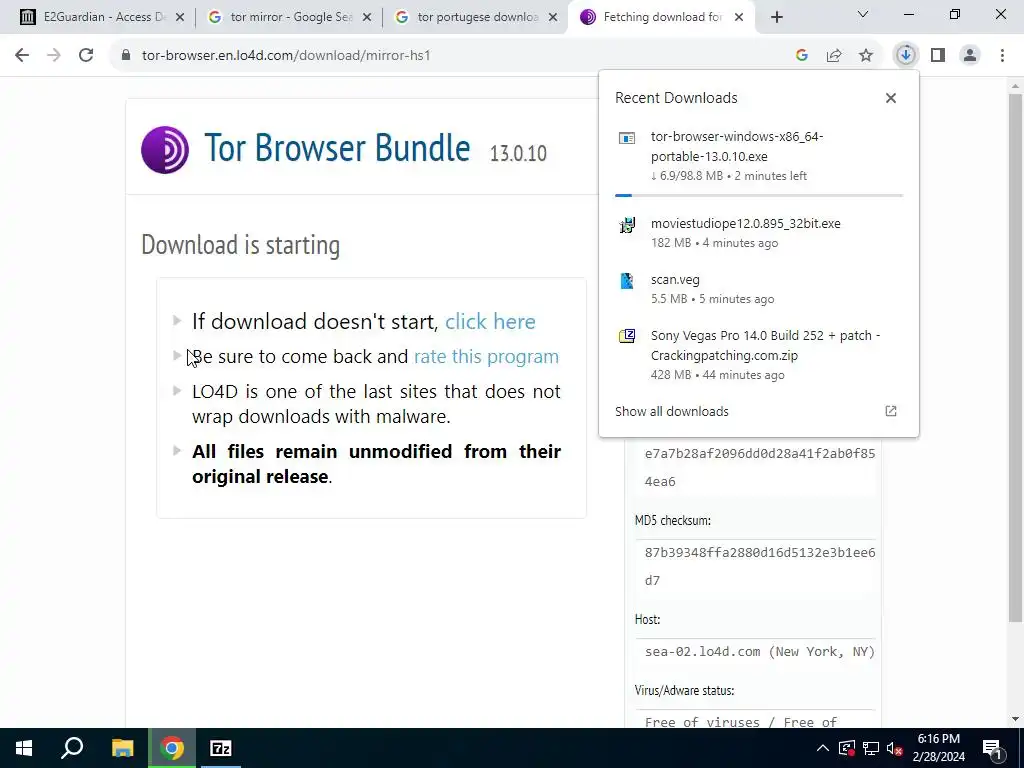1024x768 pixels.
Task: Close the Fetching download tab
Action: (739, 18)
